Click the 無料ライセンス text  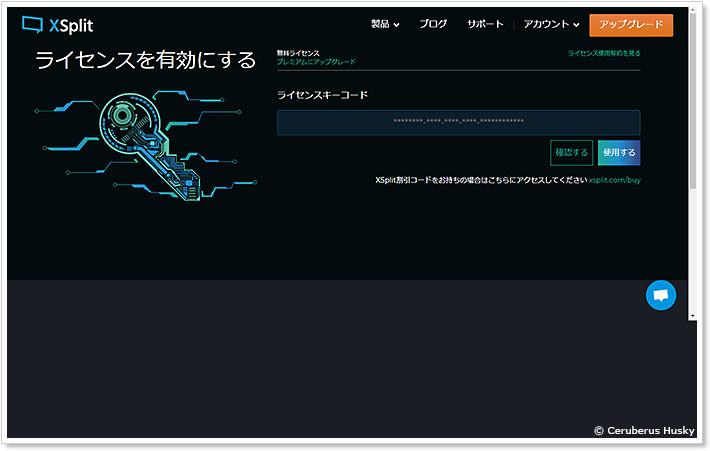coord(298,53)
